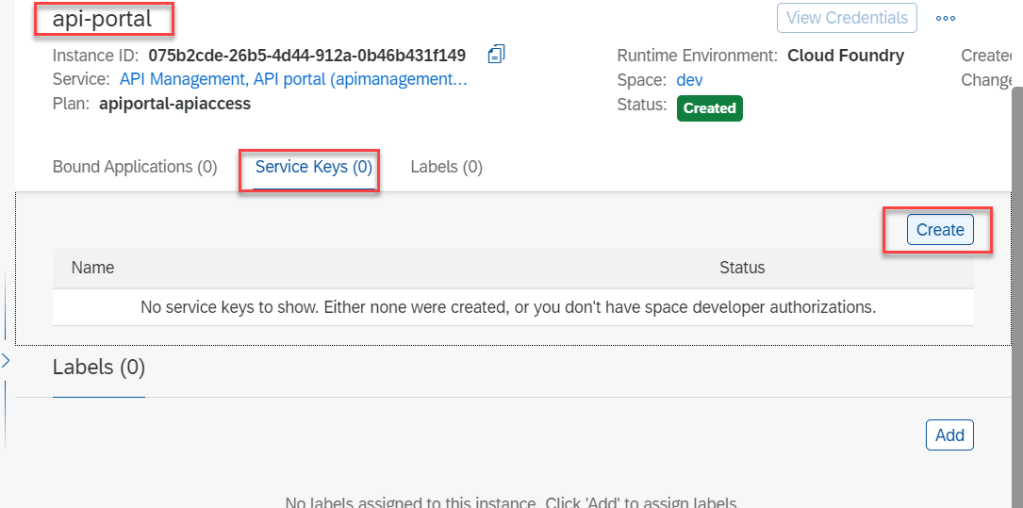Click the Status column header
This screenshot has height=508, width=1023.
[x=742, y=268]
